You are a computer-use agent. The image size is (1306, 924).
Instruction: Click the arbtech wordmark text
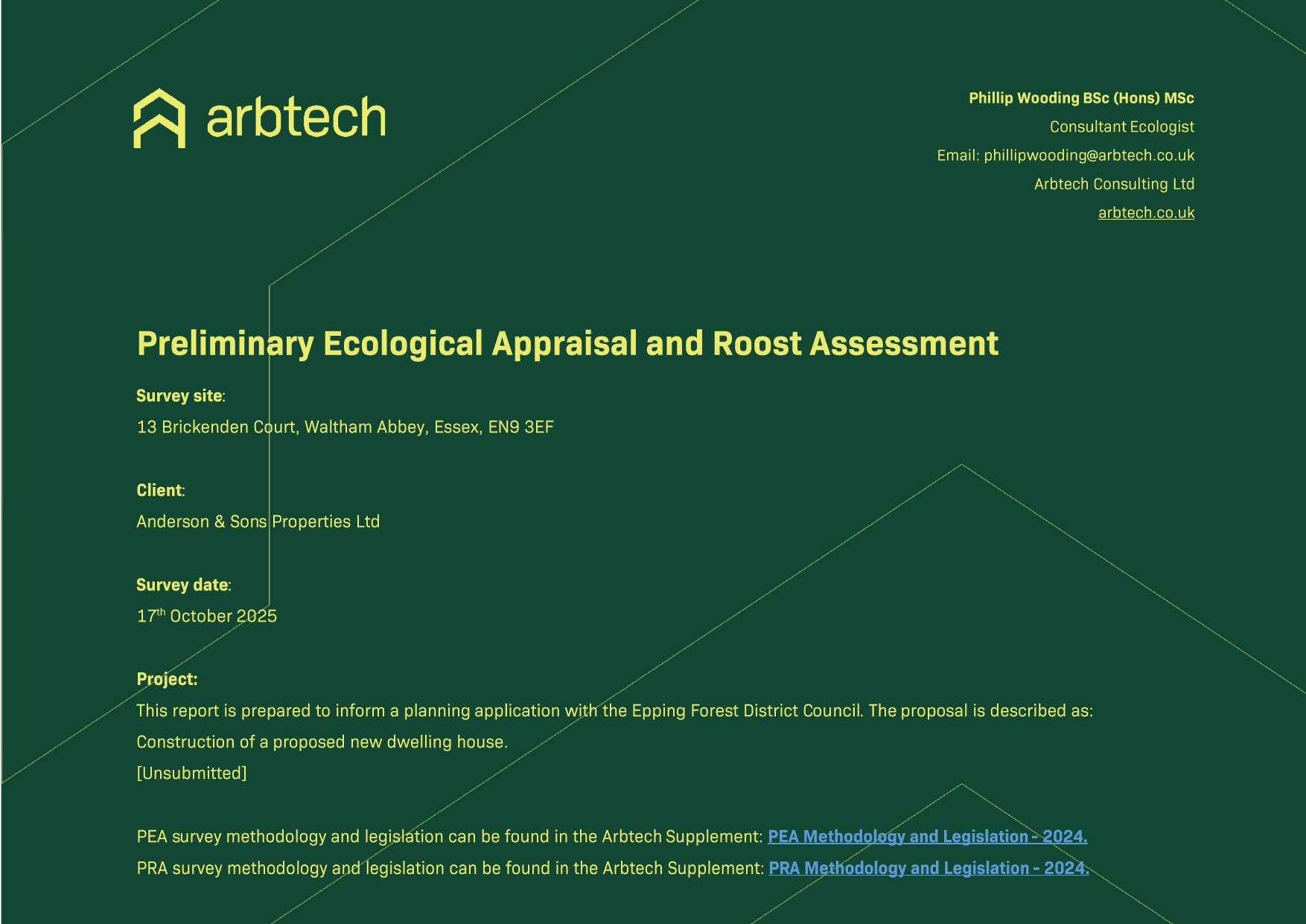click(296, 118)
